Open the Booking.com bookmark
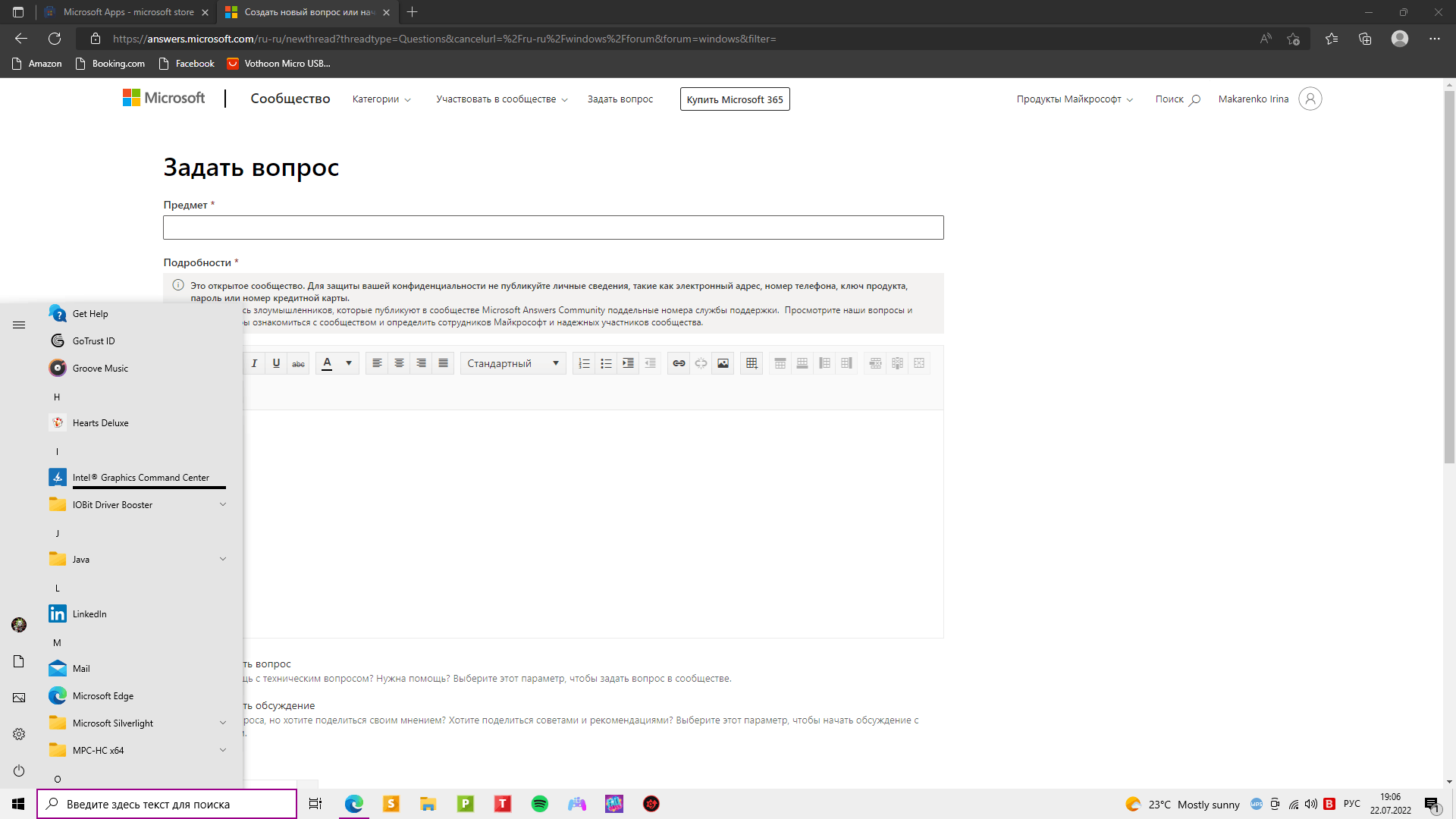 tap(111, 64)
